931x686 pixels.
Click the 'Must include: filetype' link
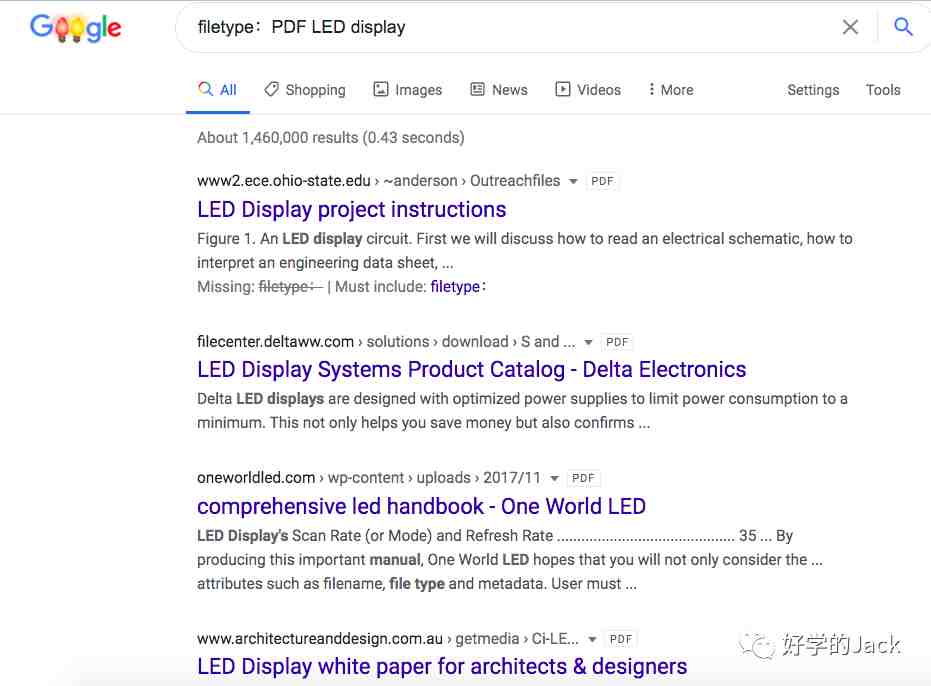click(457, 287)
